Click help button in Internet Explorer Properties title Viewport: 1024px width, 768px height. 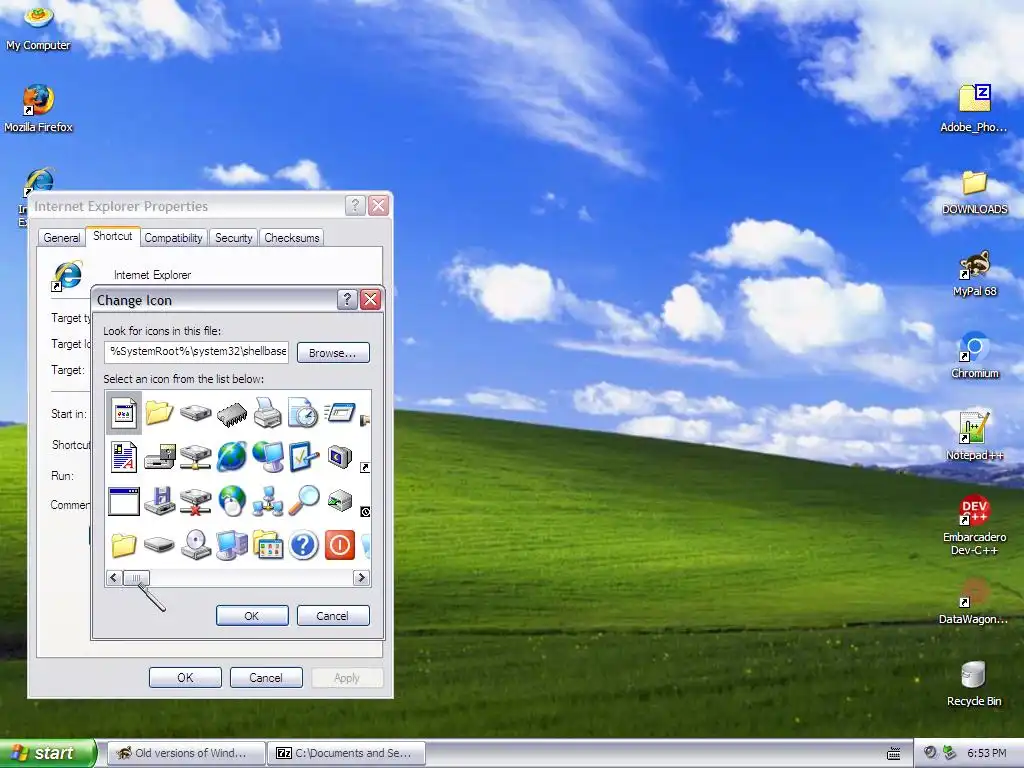coord(355,206)
